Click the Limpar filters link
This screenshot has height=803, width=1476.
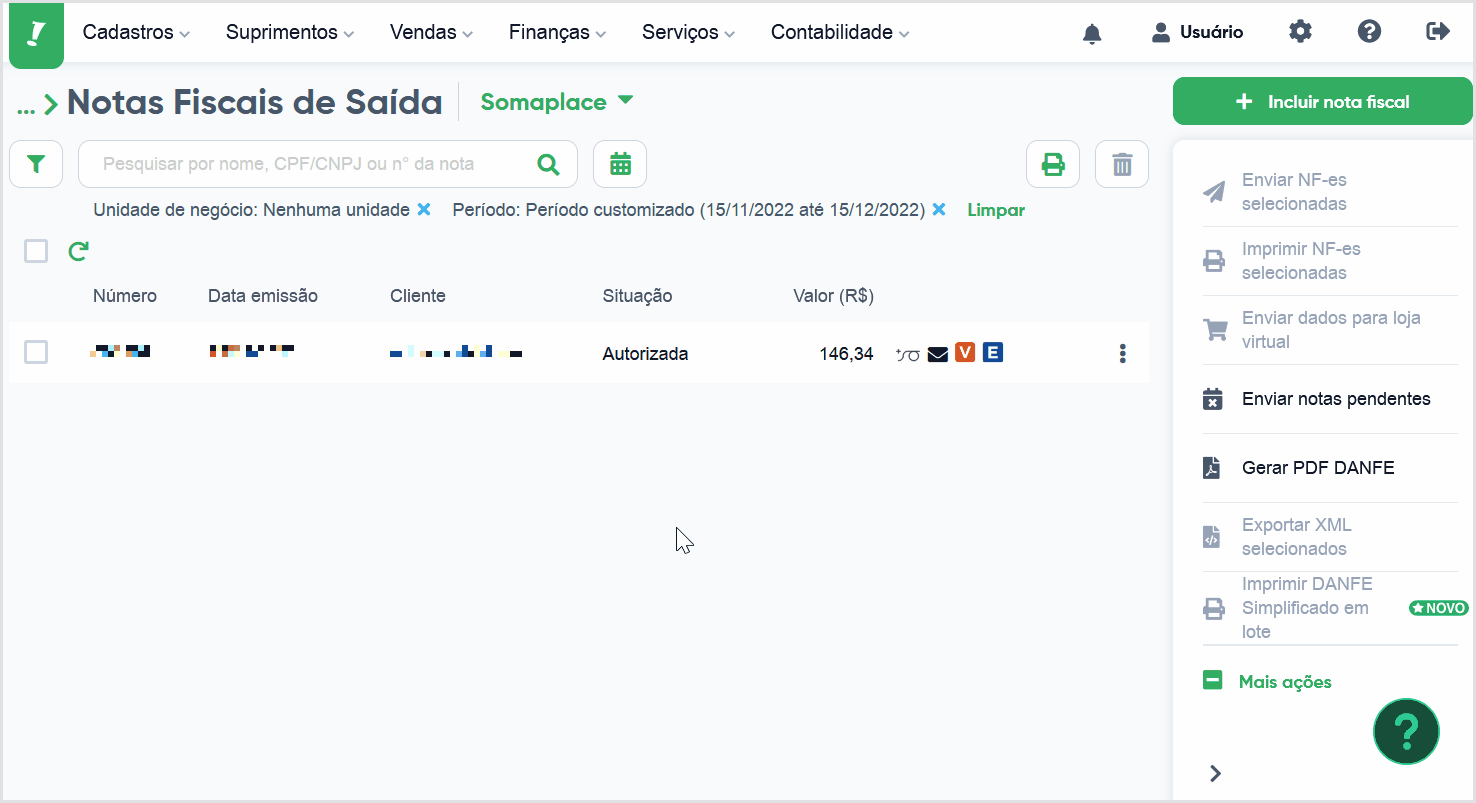point(996,210)
